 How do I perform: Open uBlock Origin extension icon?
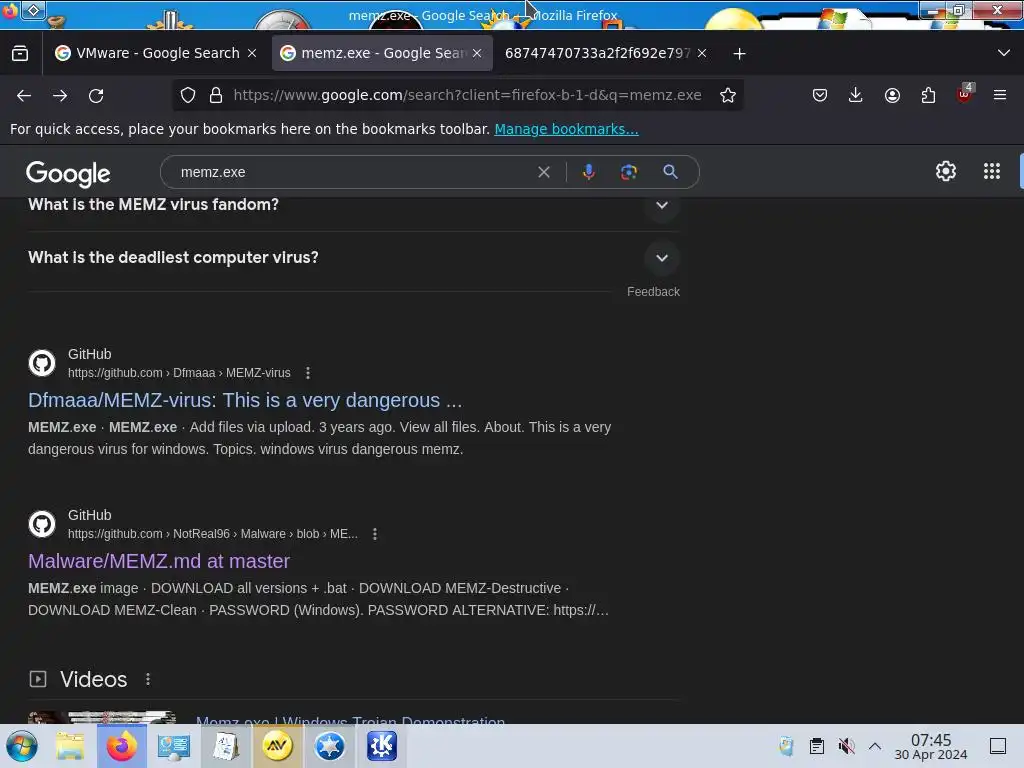tap(965, 93)
